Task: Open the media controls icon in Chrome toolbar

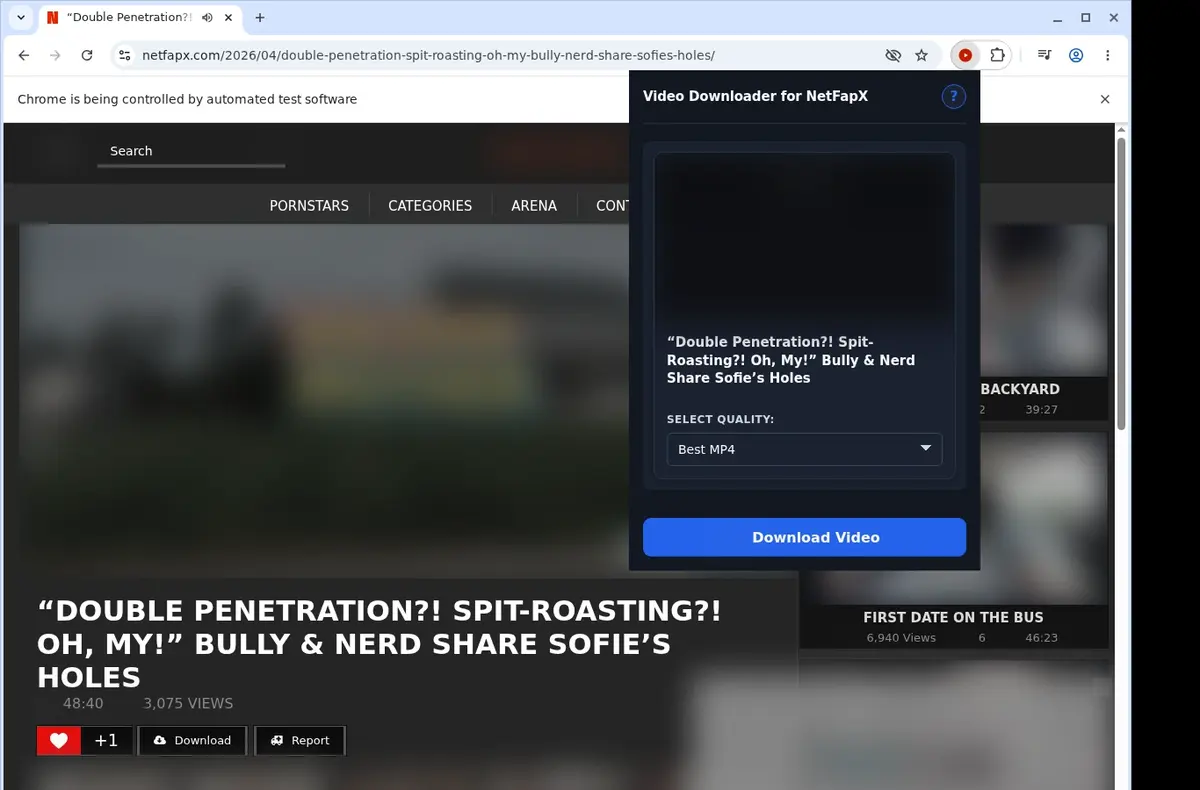Action: pos(1044,56)
